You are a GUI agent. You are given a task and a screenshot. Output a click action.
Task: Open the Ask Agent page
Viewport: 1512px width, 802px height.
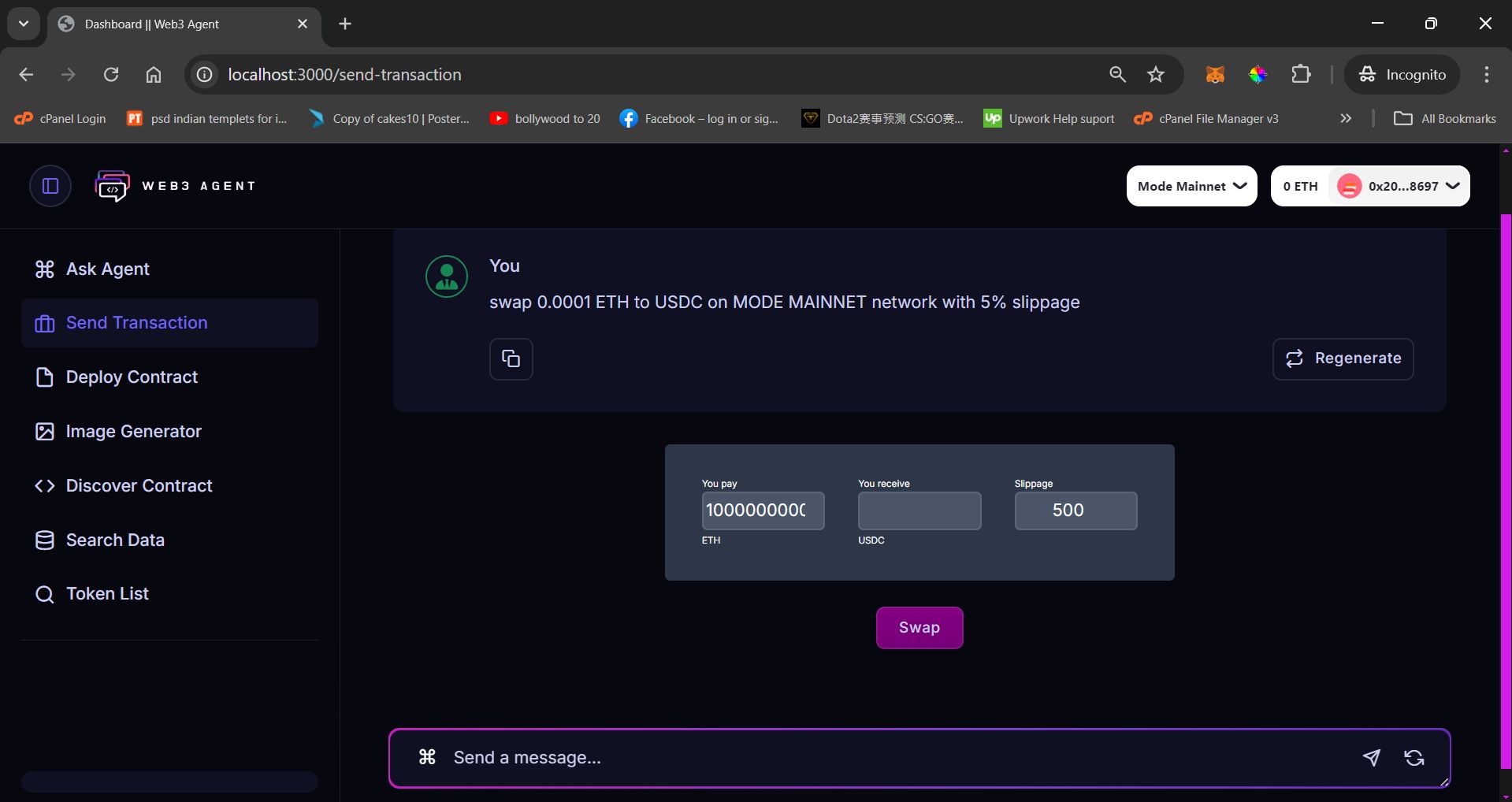tap(170, 269)
